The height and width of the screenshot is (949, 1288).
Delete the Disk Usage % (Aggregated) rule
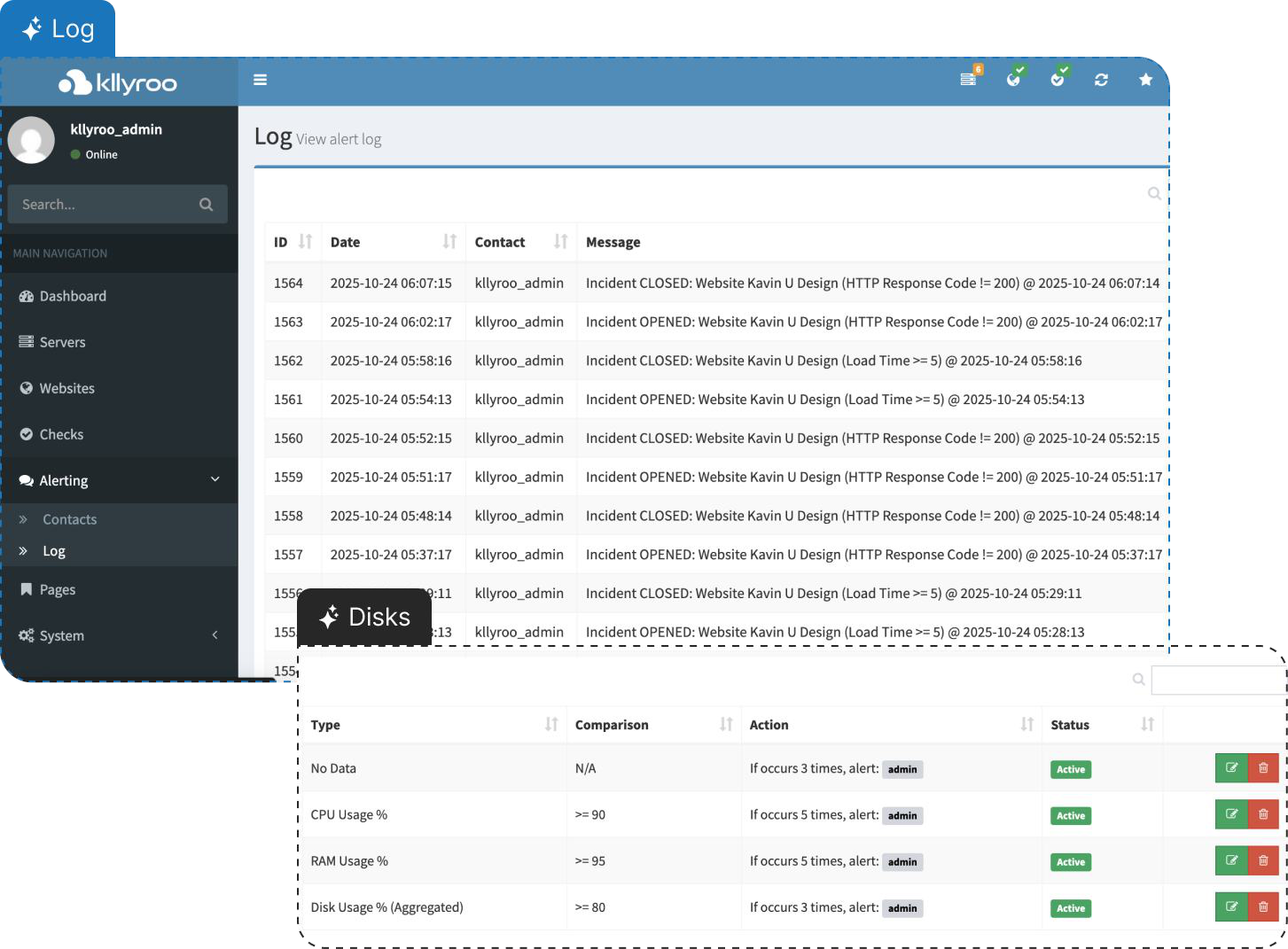1263,906
